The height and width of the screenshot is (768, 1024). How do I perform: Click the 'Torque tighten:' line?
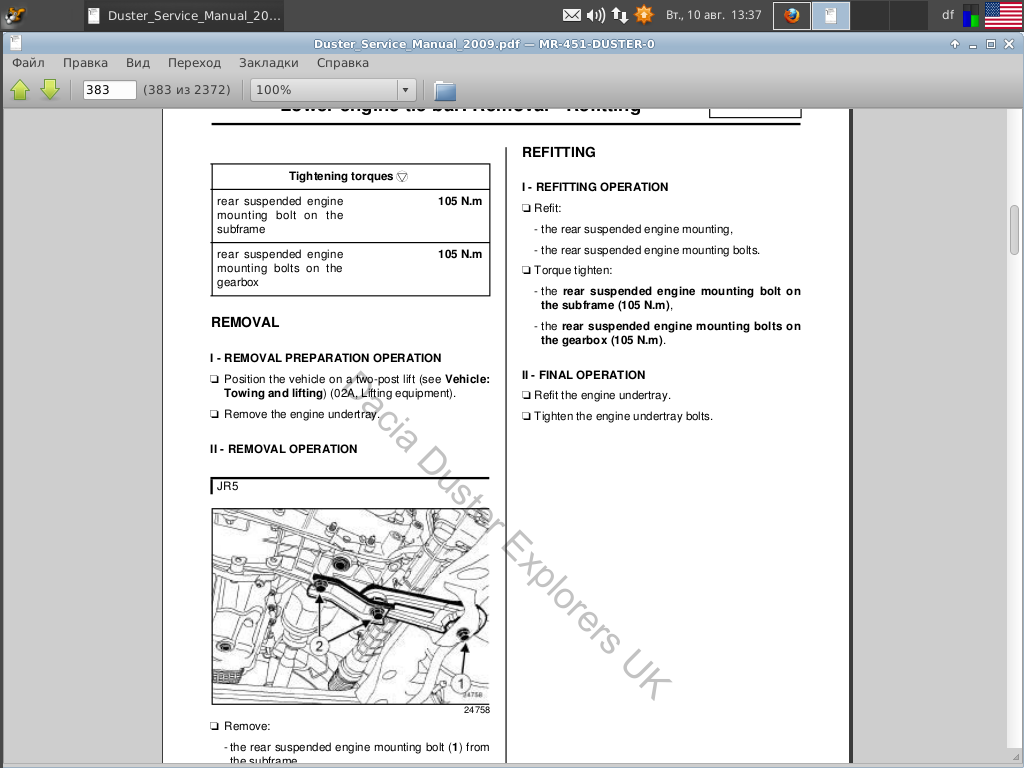tap(573, 270)
